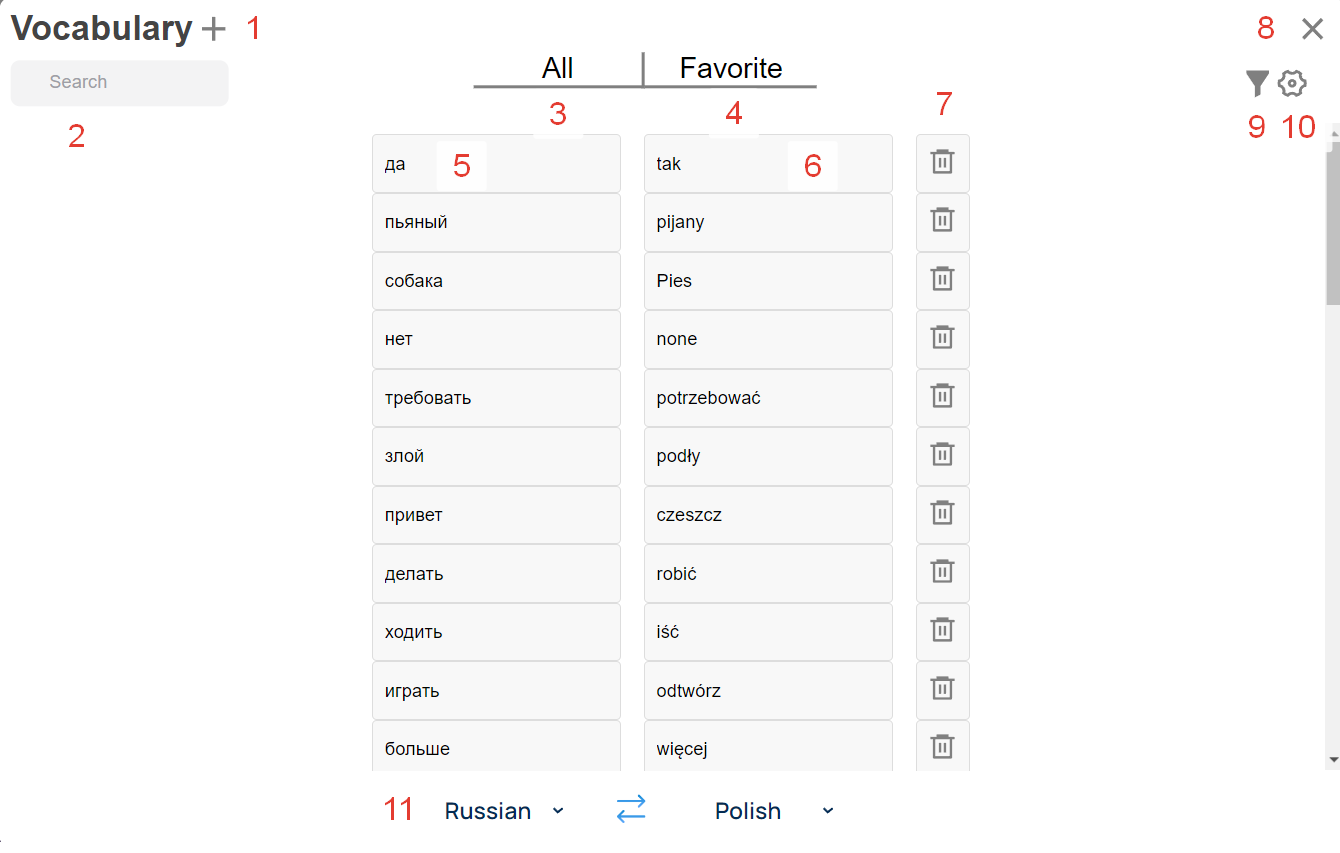Open the vocabulary settings gear
The image size is (1340, 853).
pos(1292,83)
